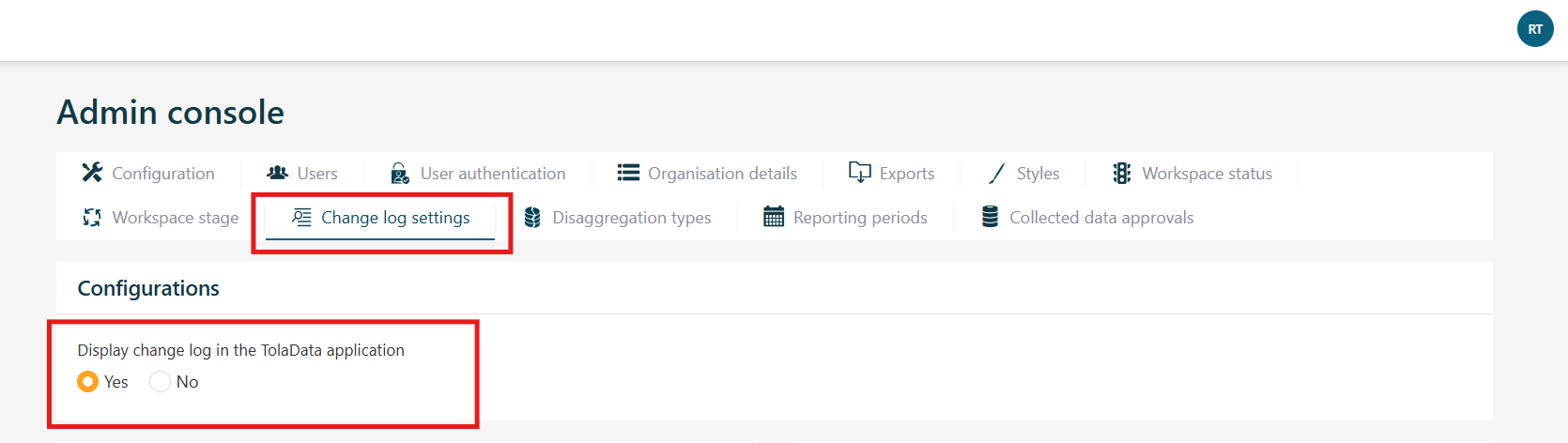The image size is (1568, 443).
Task: Go to the Reporting periods tab
Action: tap(859, 218)
